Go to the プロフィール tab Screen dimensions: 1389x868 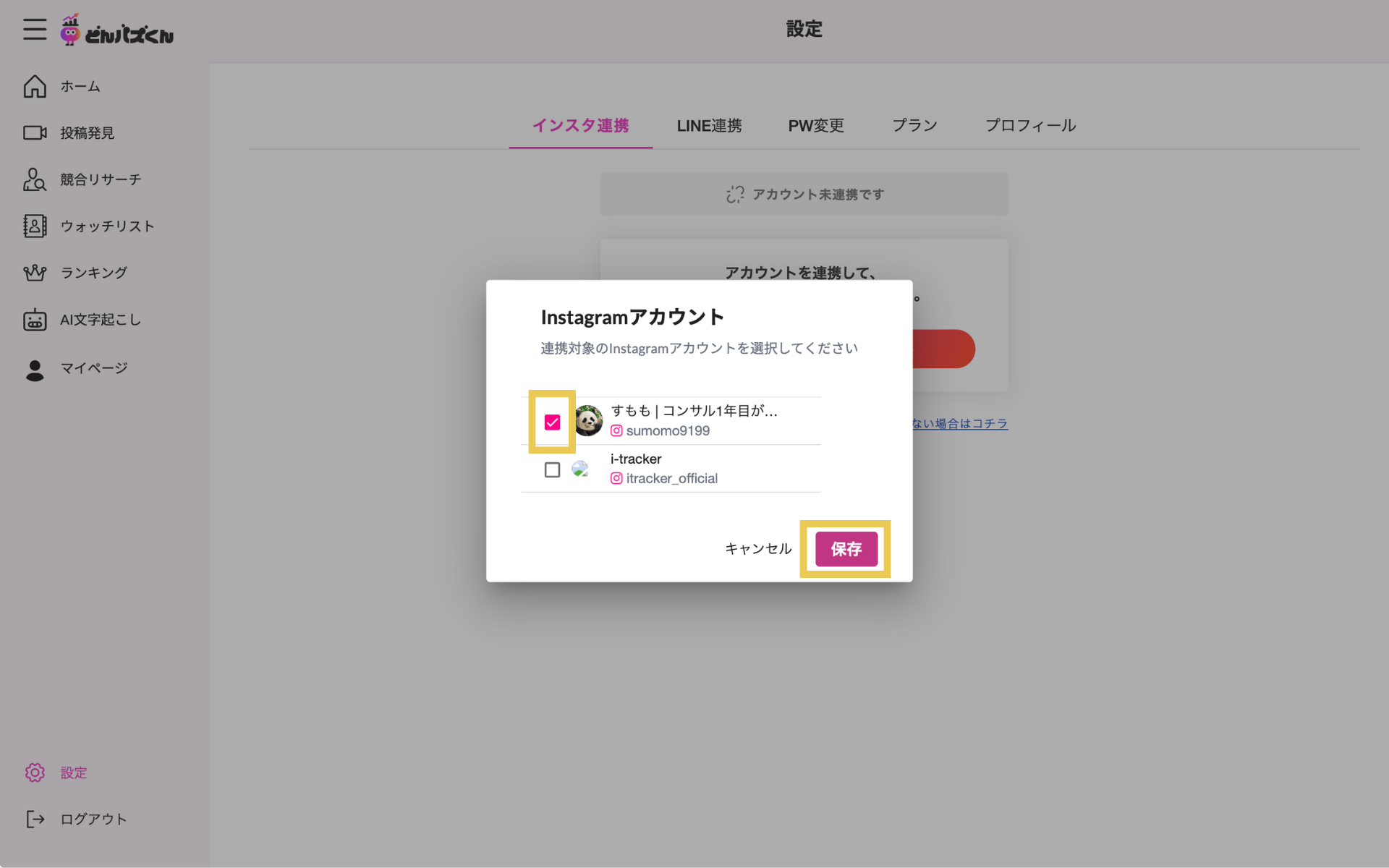[x=1030, y=126]
